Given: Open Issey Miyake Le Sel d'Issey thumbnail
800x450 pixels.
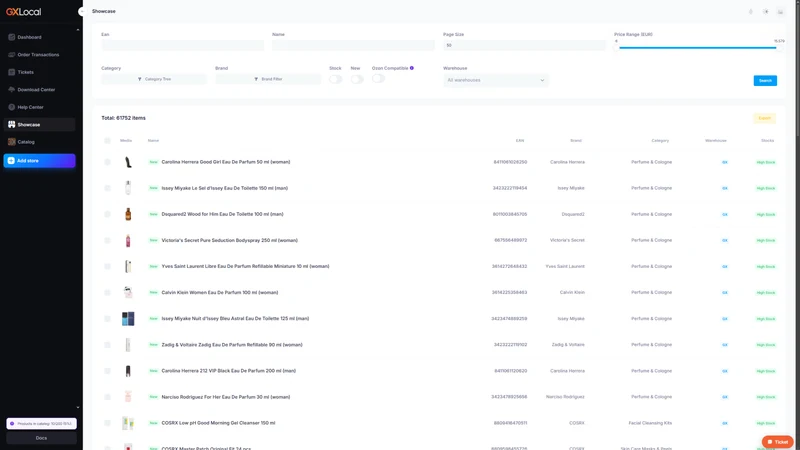Looking at the screenshot, I should click(x=128, y=188).
